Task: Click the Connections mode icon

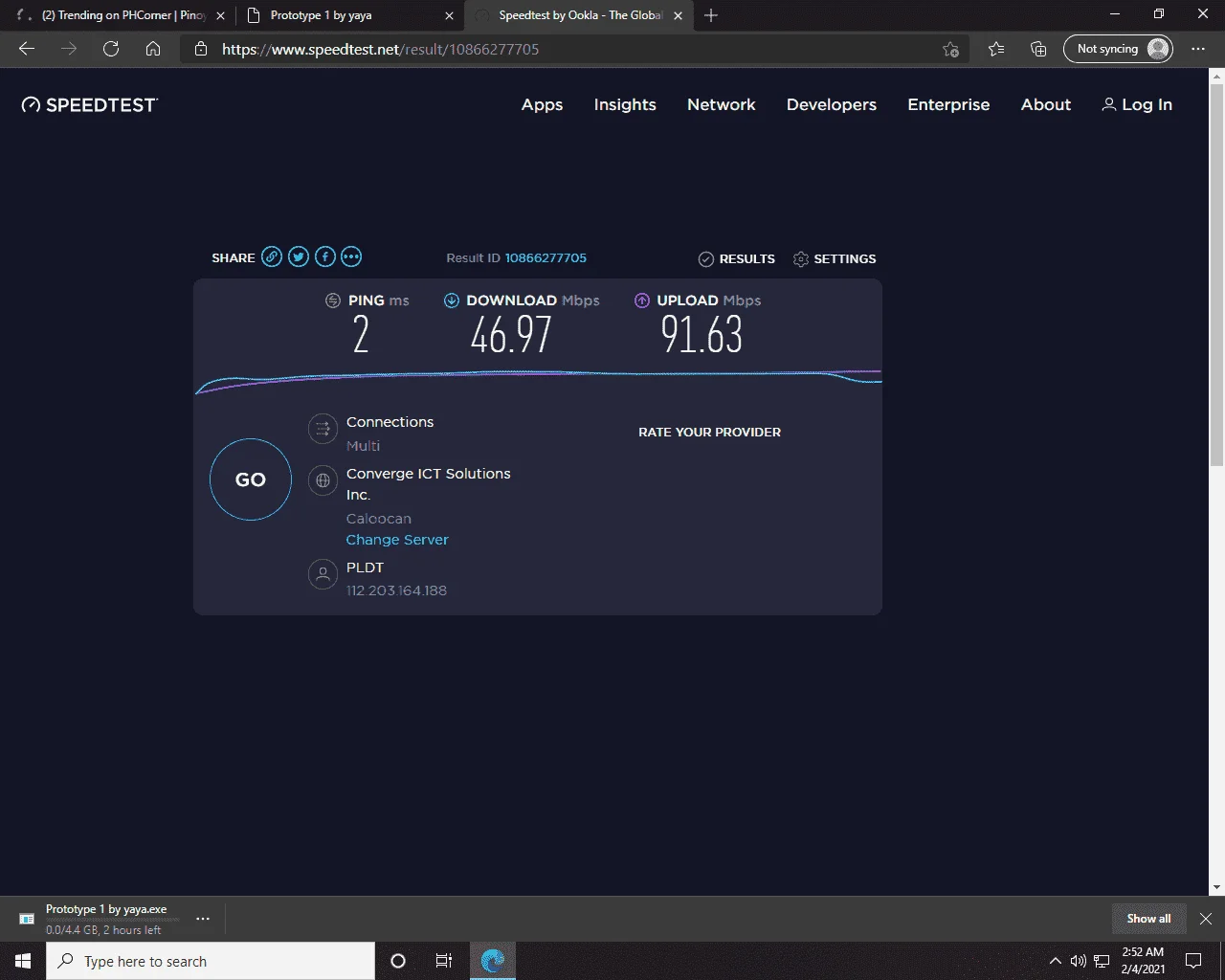Action: click(x=323, y=429)
